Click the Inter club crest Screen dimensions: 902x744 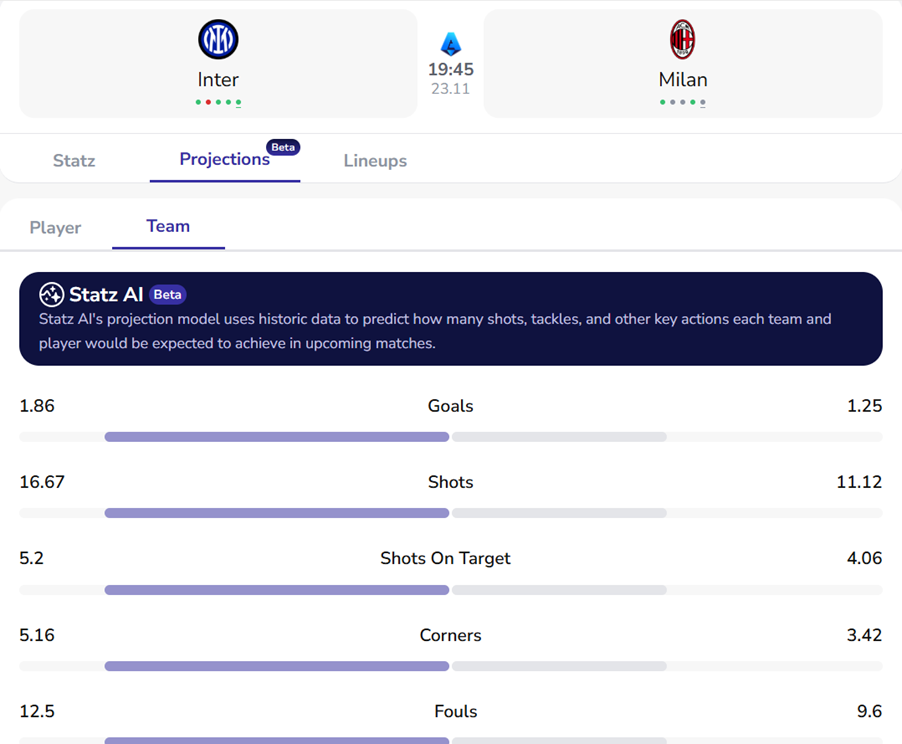tap(218, 40)
